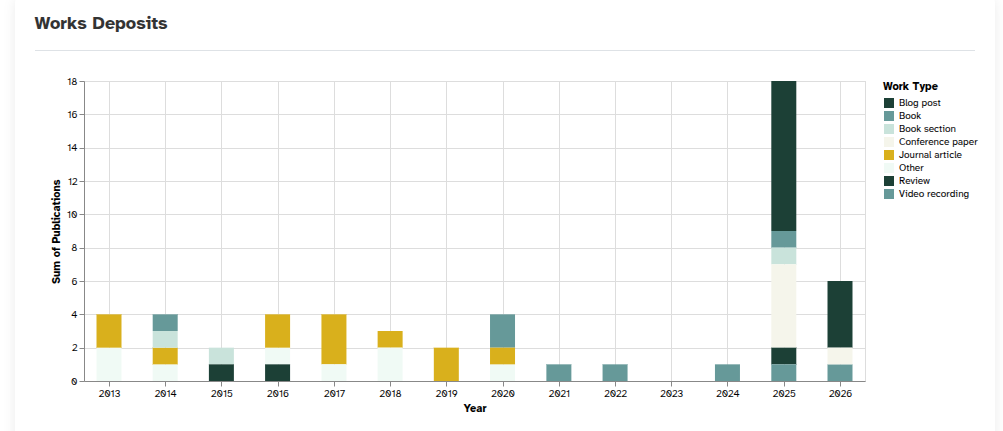Click the Review legend color swatch

pyautogui.click(x=888, y=181)
